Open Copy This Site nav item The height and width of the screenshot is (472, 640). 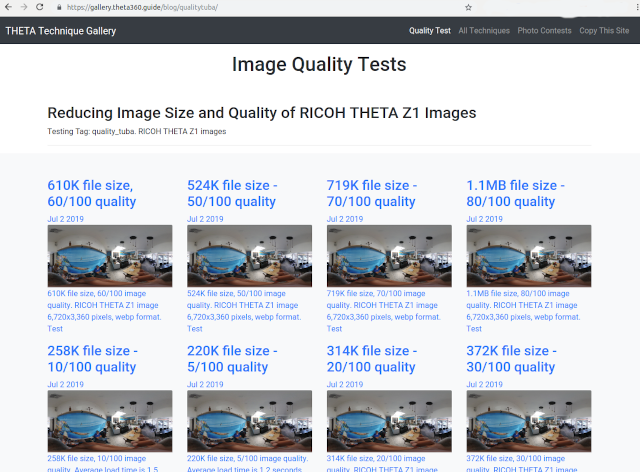coord(604,31)
